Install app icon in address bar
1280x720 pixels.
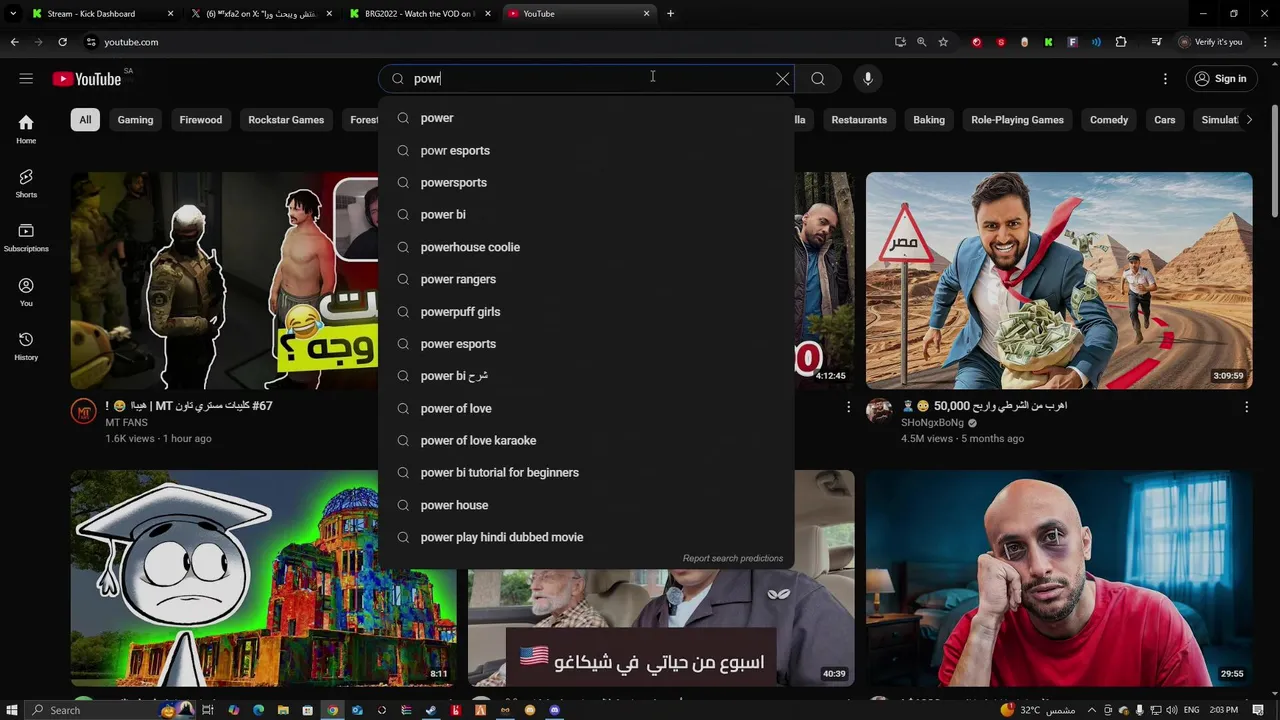pyautogui.click(x=900, y=42)
